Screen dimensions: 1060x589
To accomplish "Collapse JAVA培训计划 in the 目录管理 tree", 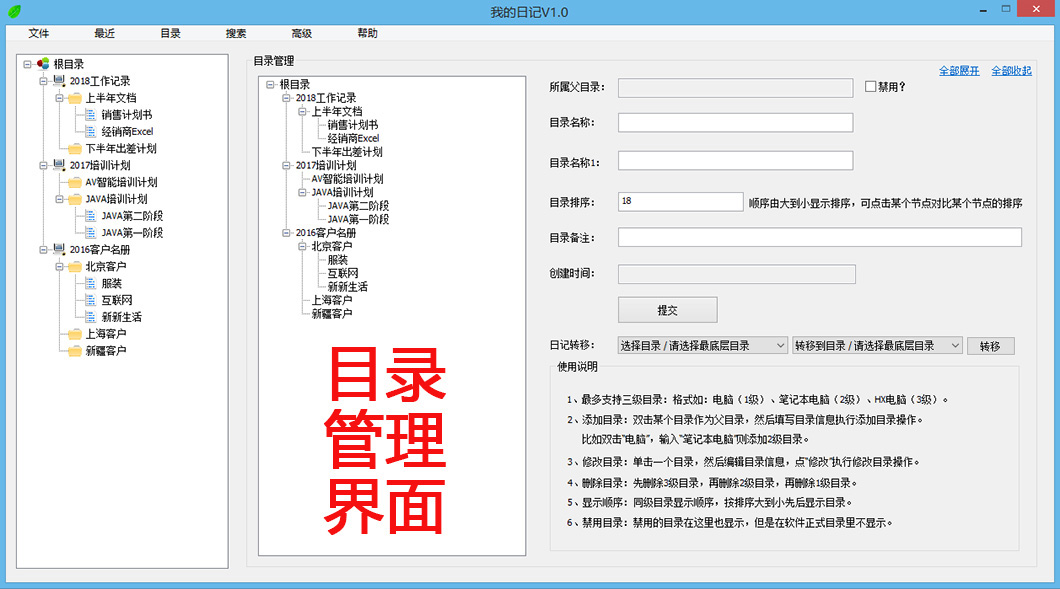I will tap(302, 193).
